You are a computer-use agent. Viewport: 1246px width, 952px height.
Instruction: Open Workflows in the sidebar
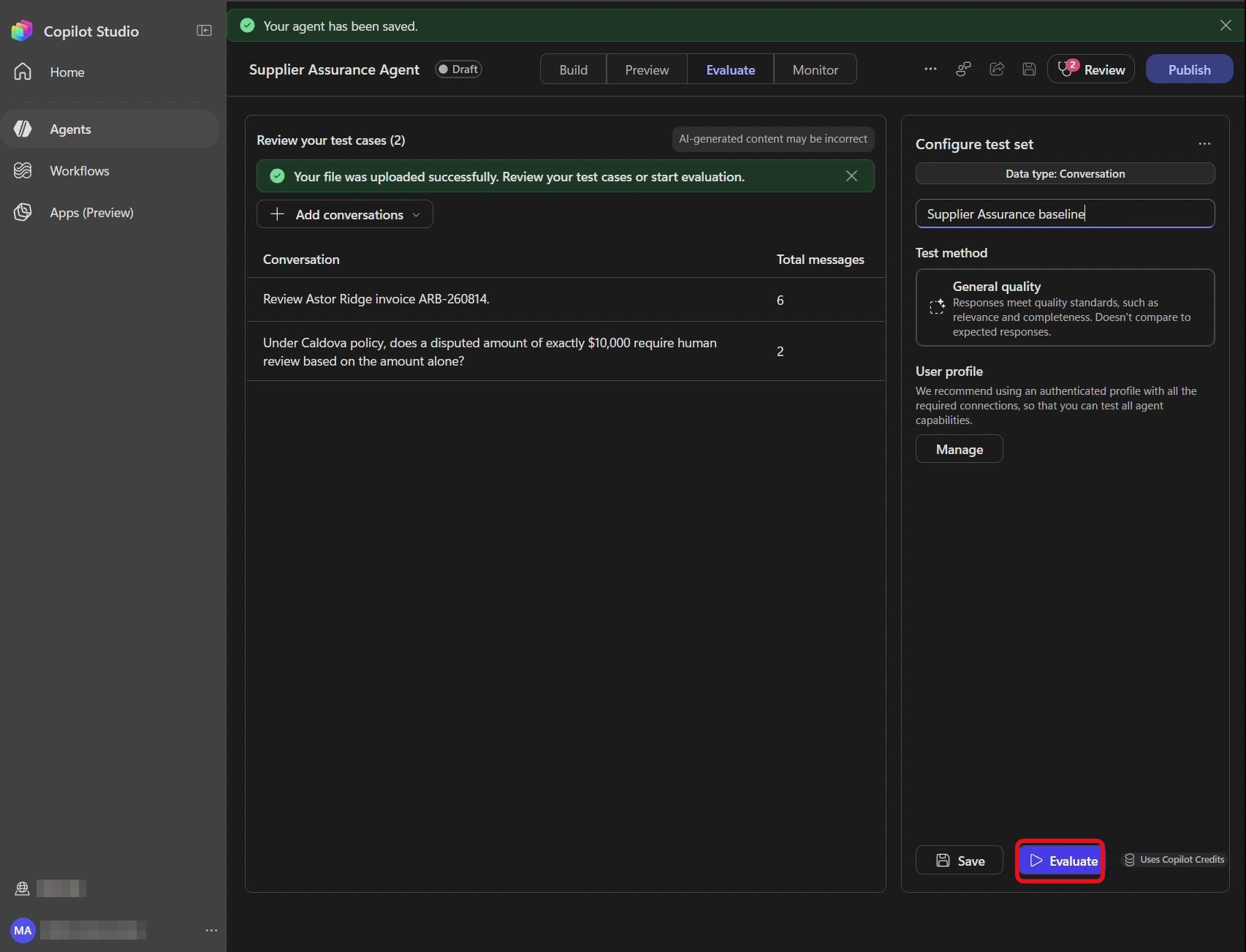point(110,170)
